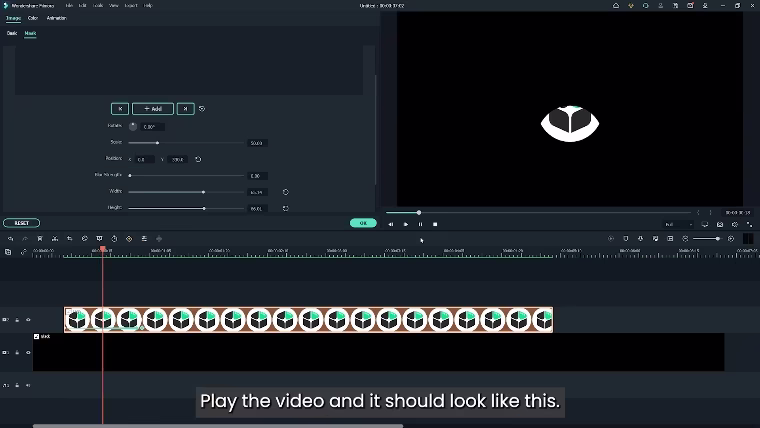
Task: Adjust the Width slider handle
Action: [203, 192]
